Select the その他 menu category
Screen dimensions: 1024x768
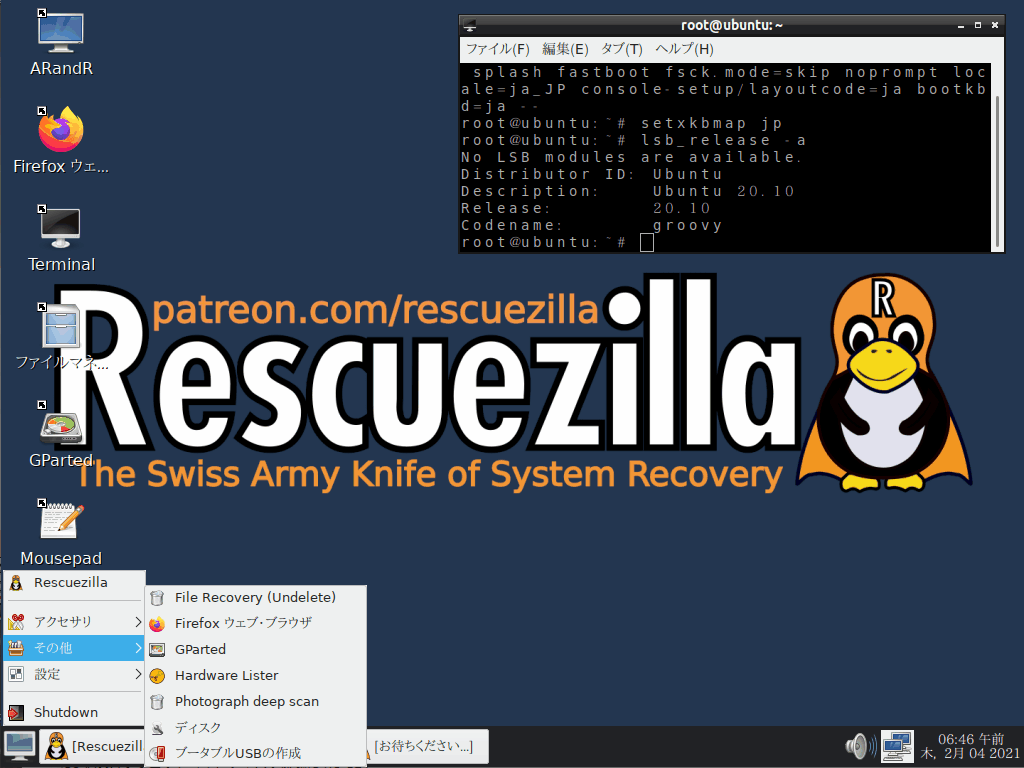[74, 648]
